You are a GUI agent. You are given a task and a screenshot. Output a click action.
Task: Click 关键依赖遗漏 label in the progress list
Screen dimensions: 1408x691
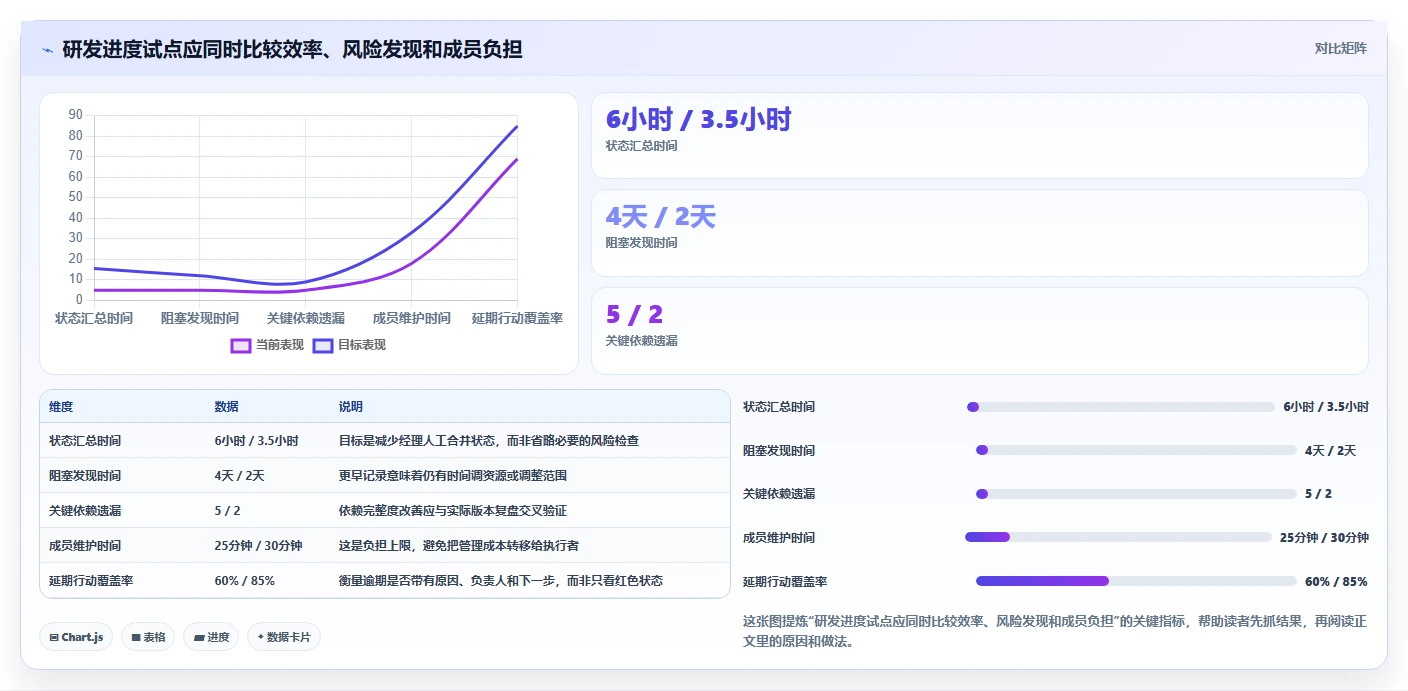tap(779, 494)
